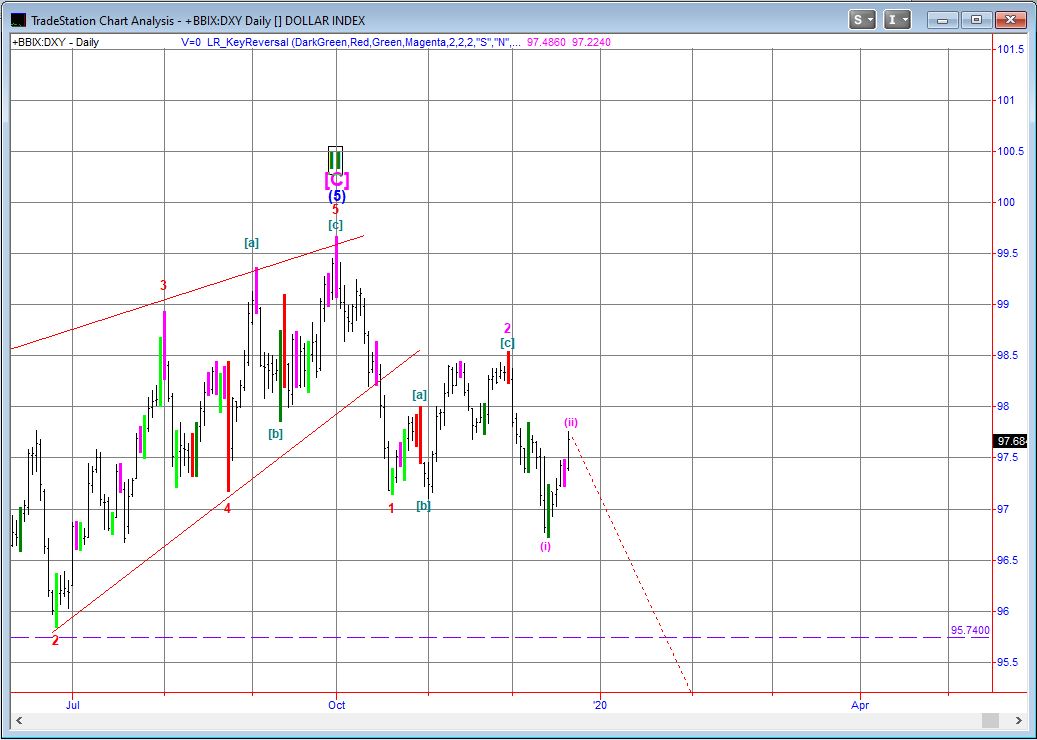Click the right arrow of horizontal scrollbar
This screenshot has width=1037, height=740.
point(1019,721)
